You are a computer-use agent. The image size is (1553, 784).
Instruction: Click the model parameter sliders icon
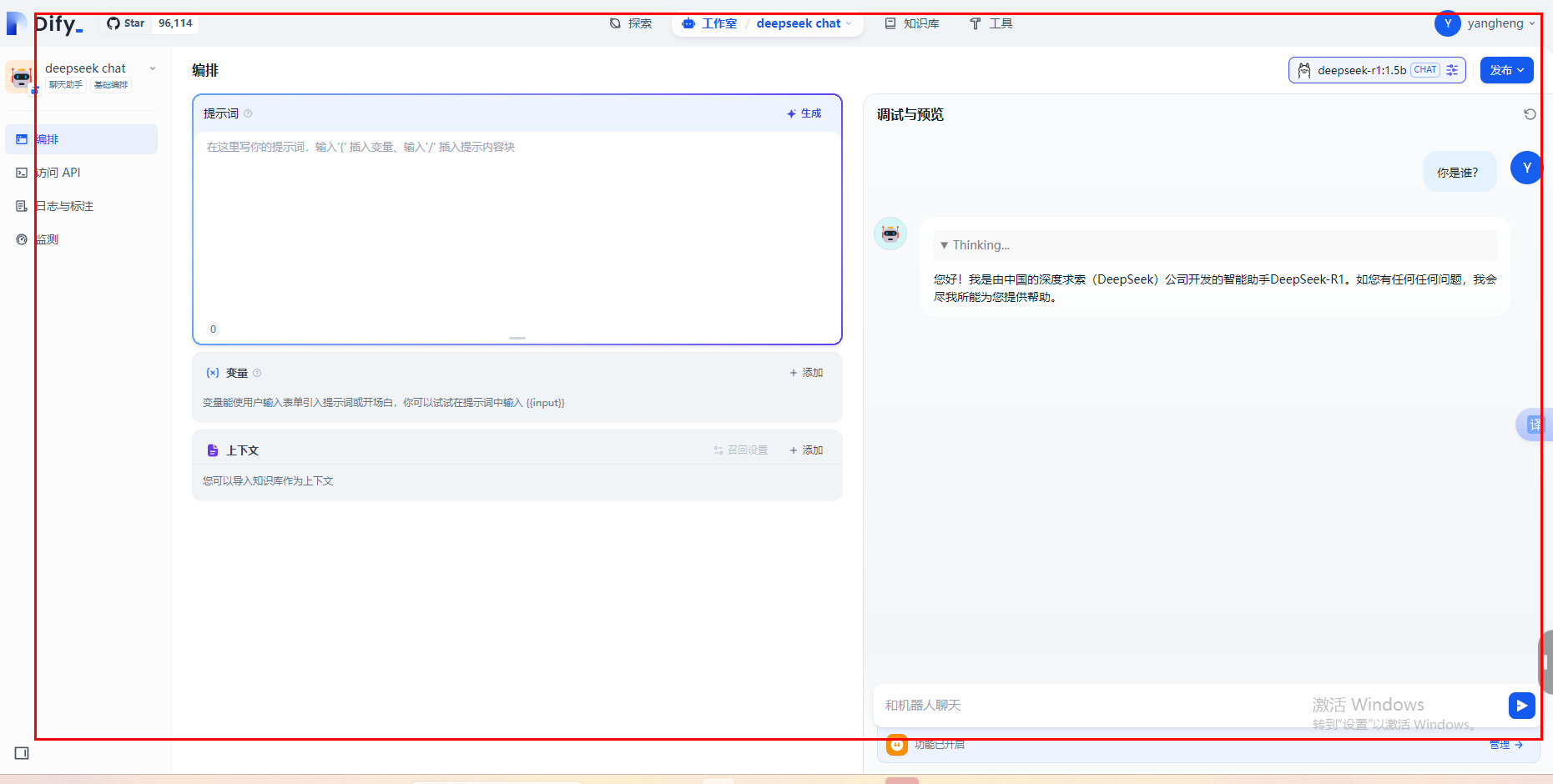click(1452, 70)
